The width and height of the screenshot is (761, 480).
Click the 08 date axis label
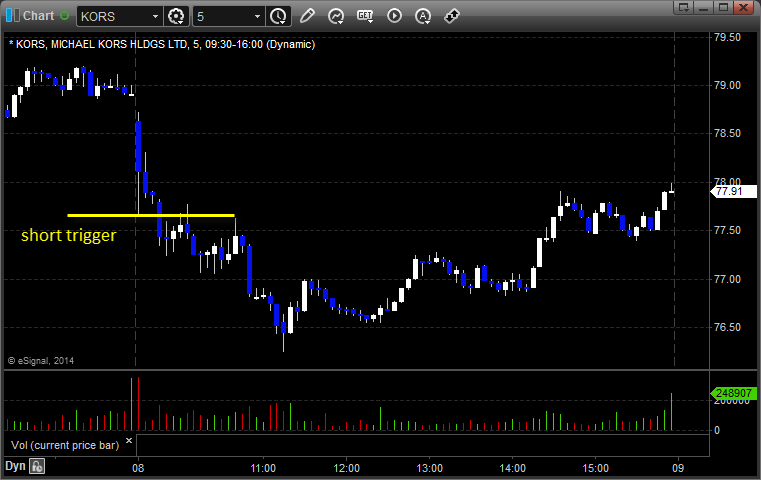[x=138, y=468]
